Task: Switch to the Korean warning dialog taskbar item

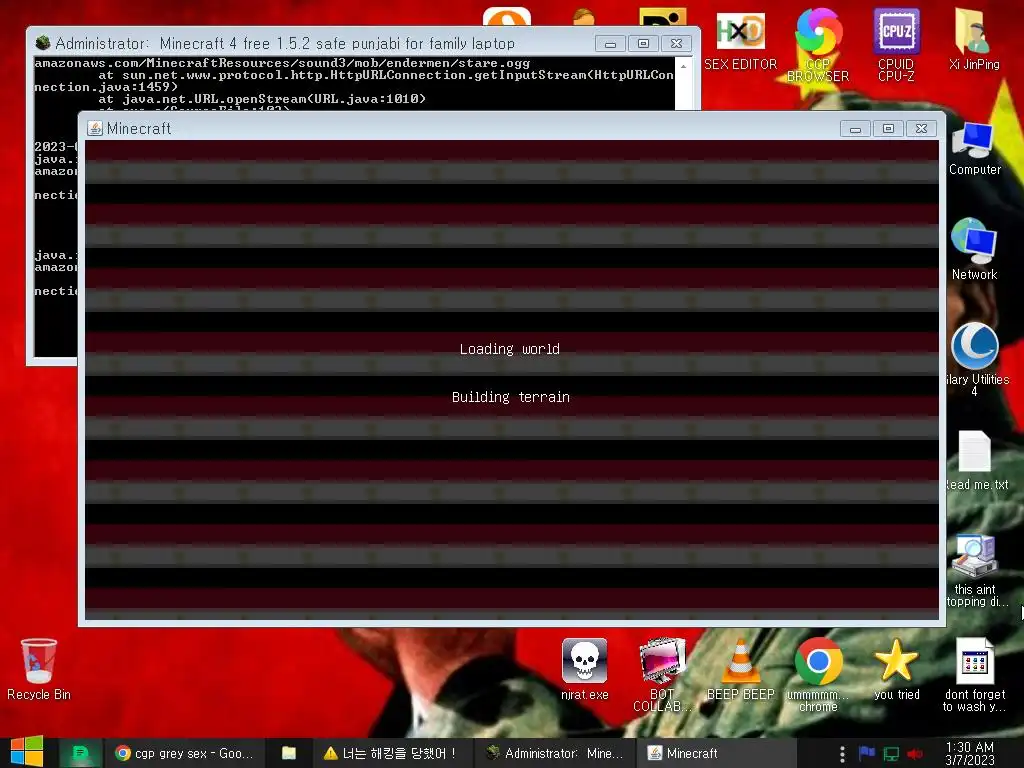Action: [390, 753]
